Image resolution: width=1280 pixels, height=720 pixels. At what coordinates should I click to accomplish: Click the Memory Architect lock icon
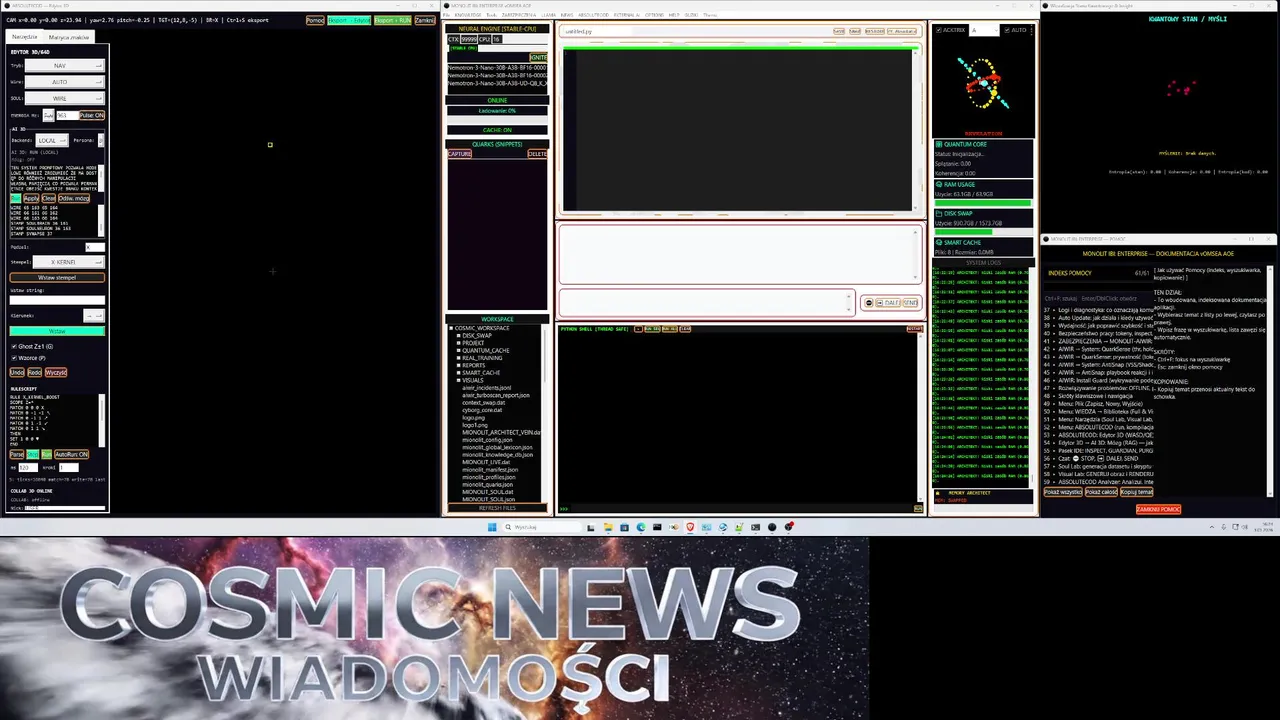(938, 493)
